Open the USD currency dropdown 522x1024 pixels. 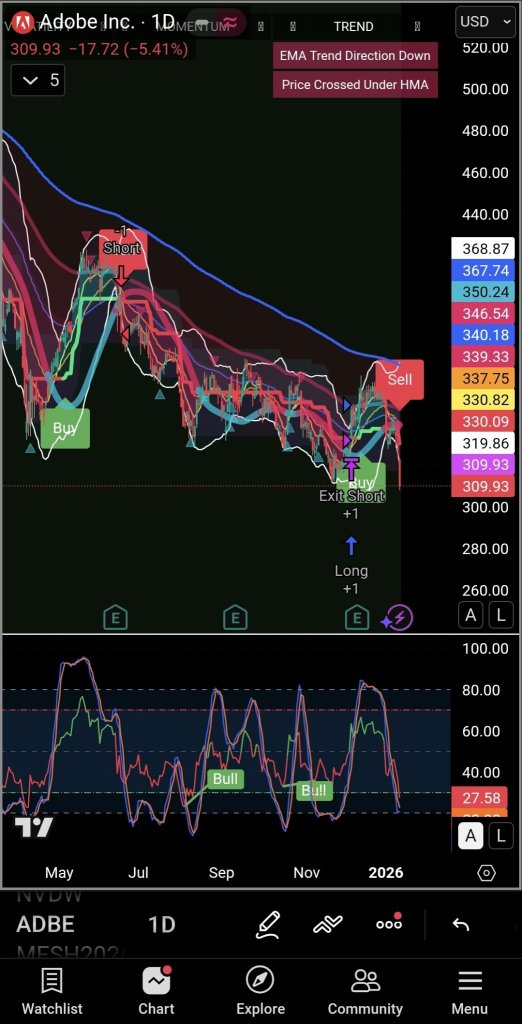(485, 22)
